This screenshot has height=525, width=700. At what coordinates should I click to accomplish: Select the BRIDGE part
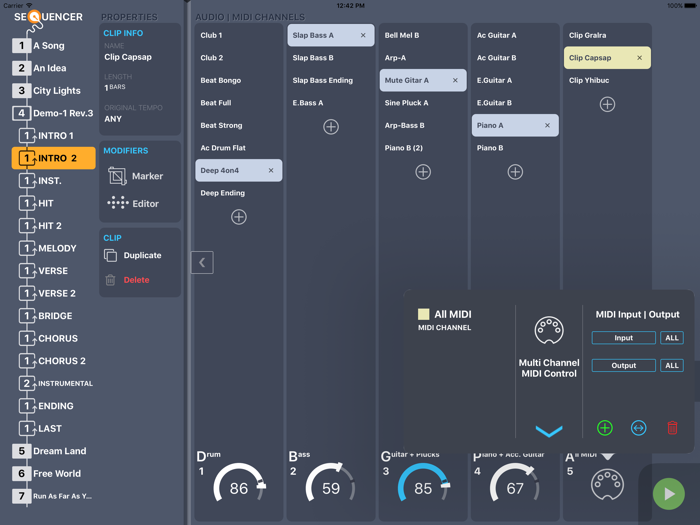(x=46, y=316)
